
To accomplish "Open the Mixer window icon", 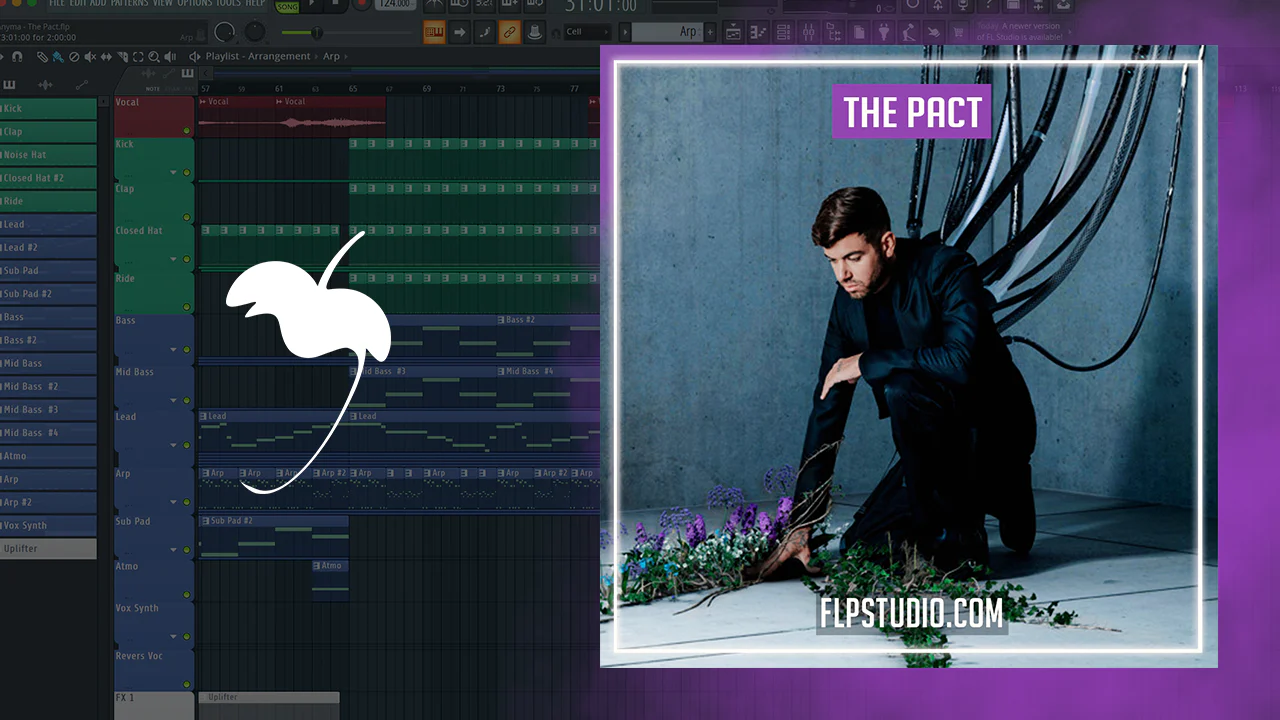I will (x=808, y=32).
